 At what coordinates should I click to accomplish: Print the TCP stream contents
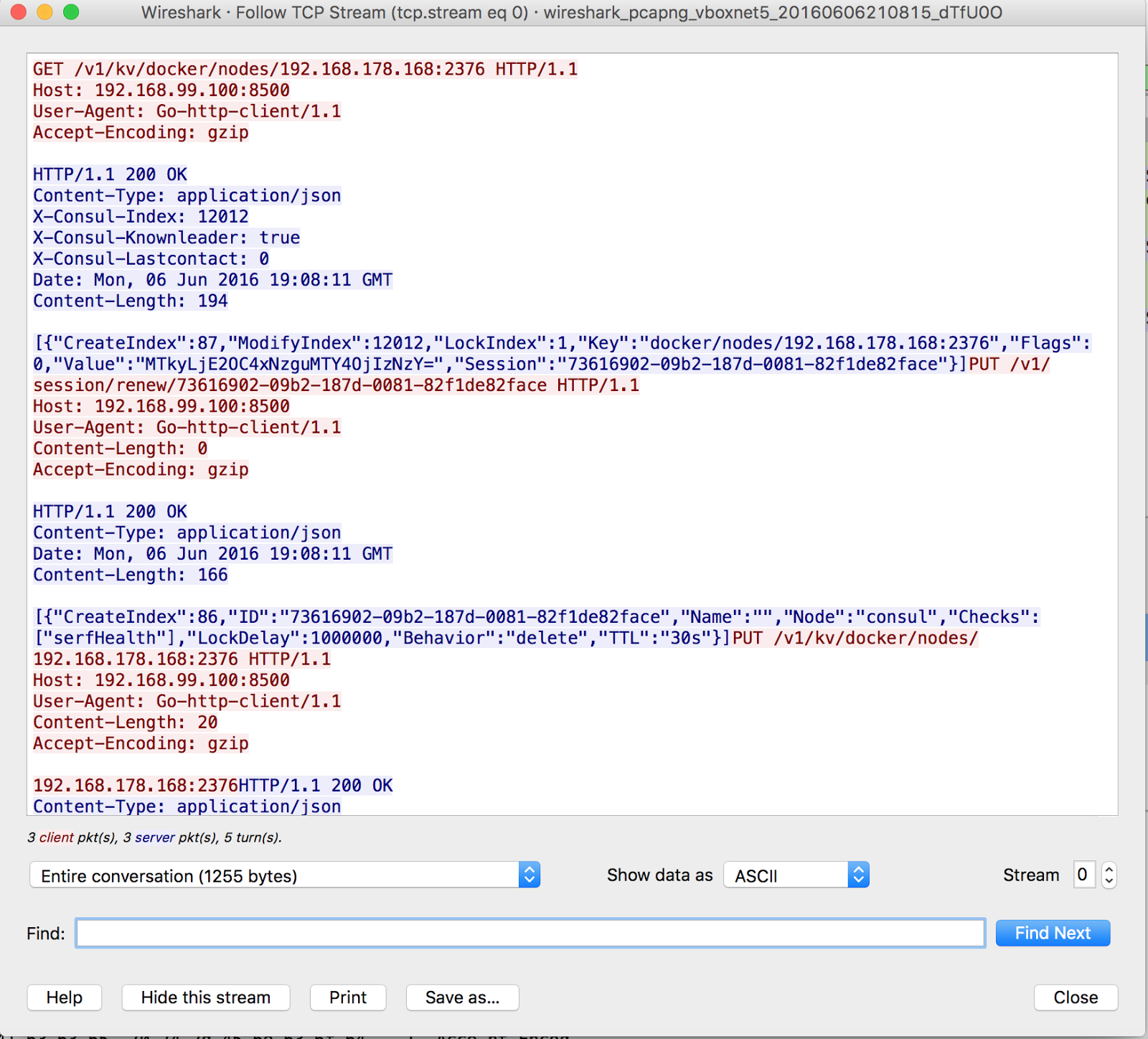click(347, 997)
